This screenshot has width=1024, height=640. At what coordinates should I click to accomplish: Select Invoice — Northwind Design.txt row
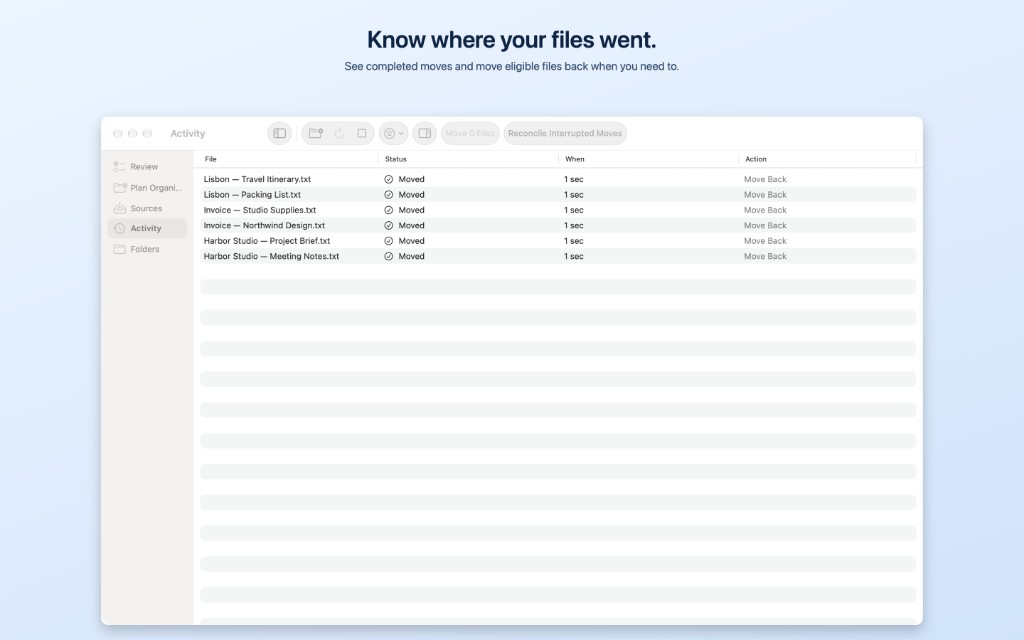pos(558,225)
